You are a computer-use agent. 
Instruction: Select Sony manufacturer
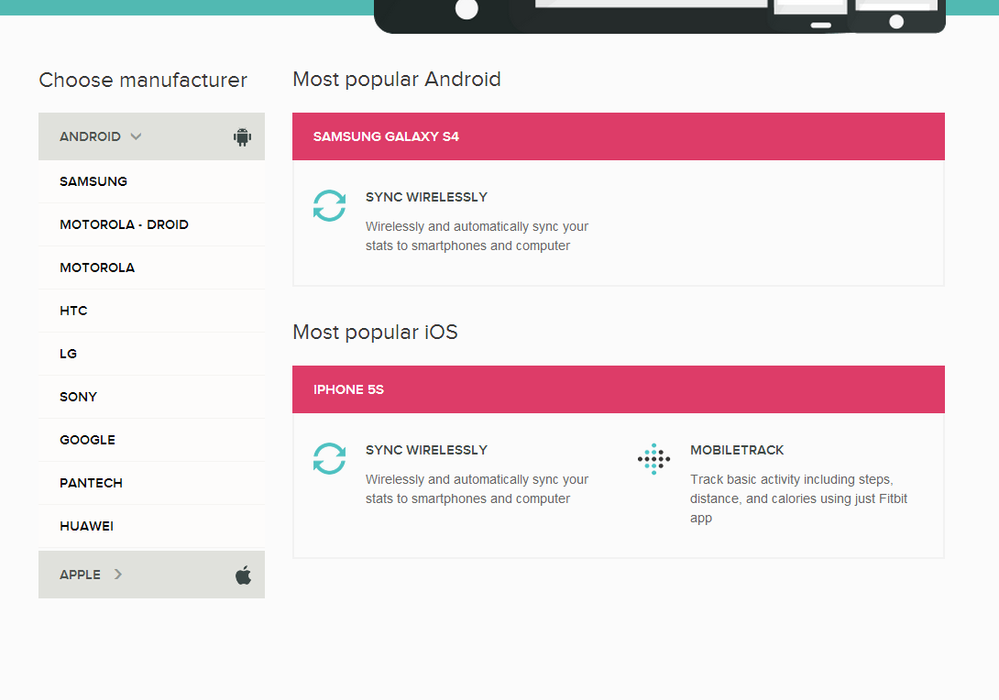coord(152,397)
